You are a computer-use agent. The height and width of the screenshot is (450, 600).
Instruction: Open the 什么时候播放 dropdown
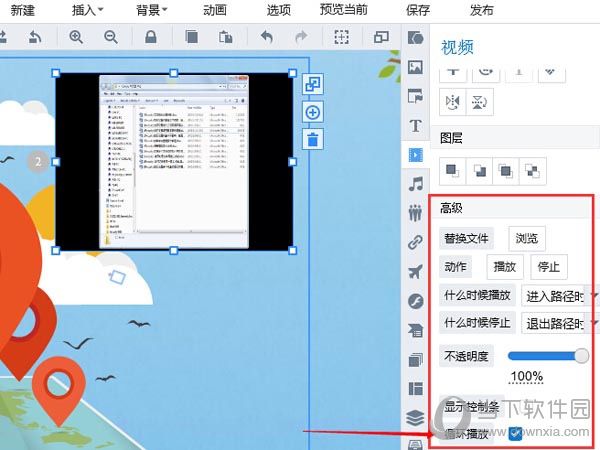coord(560,295)
